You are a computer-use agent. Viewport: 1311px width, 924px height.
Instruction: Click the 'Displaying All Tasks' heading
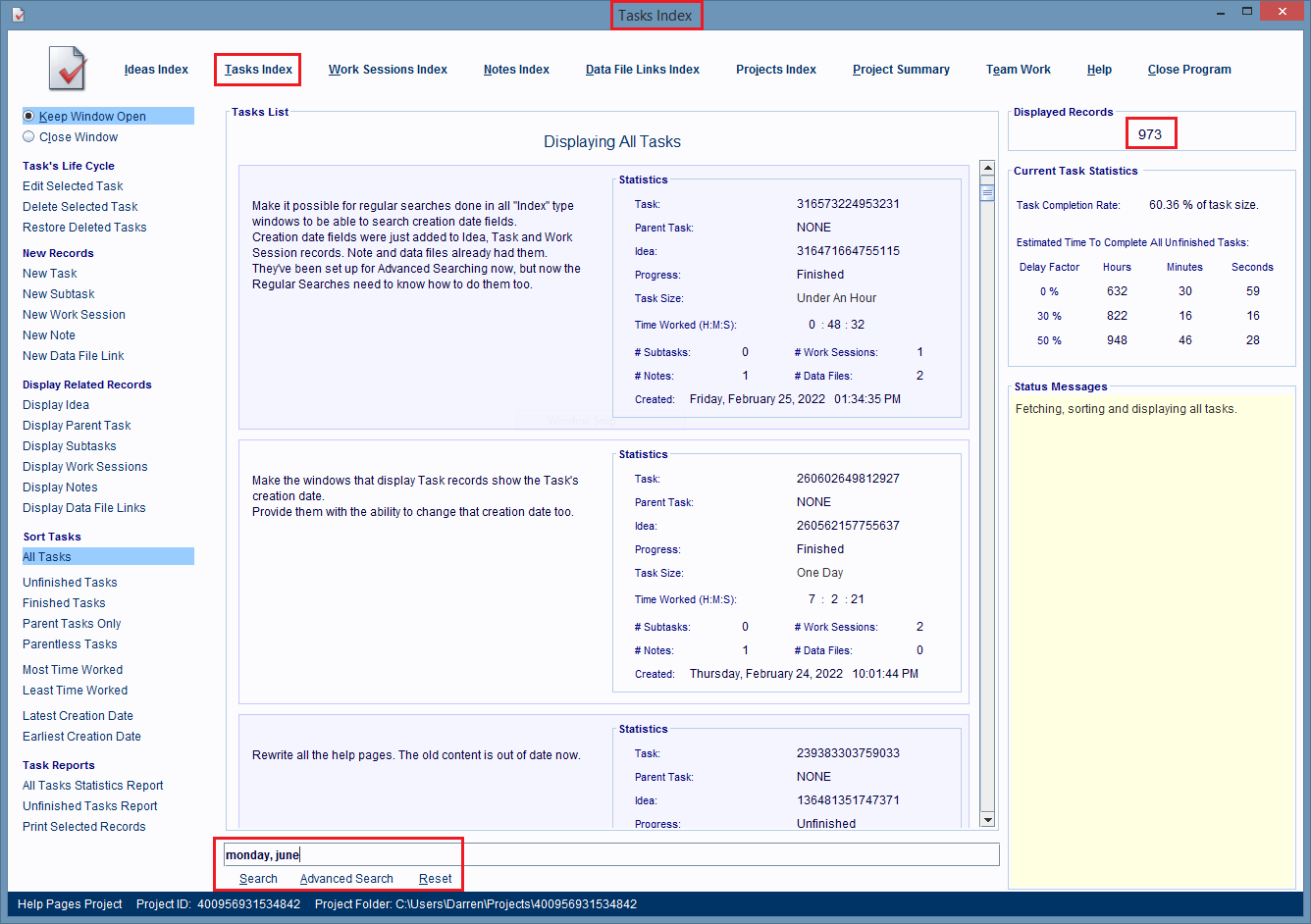click(612, 141)
